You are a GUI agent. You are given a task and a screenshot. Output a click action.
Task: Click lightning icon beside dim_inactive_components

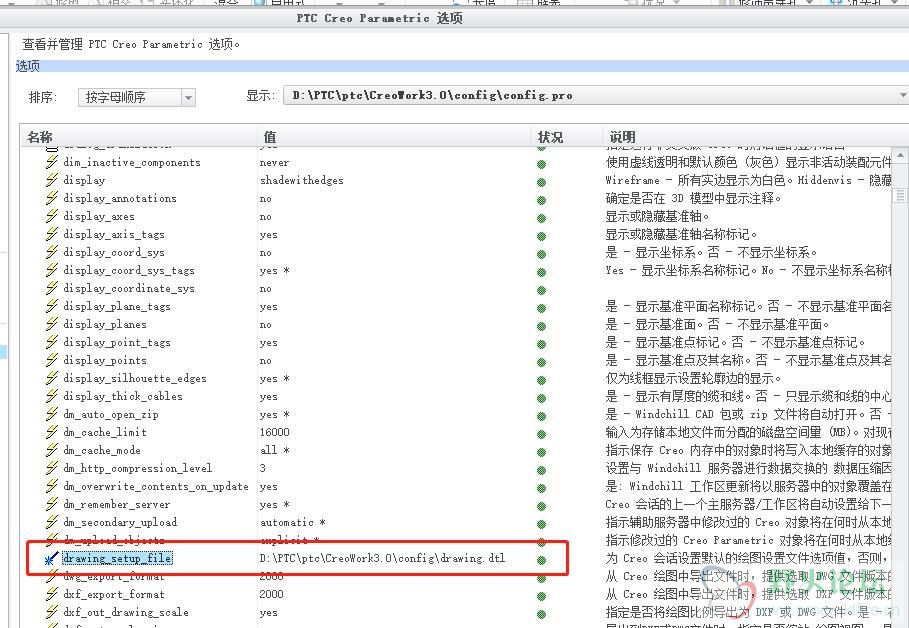[52, 162]
